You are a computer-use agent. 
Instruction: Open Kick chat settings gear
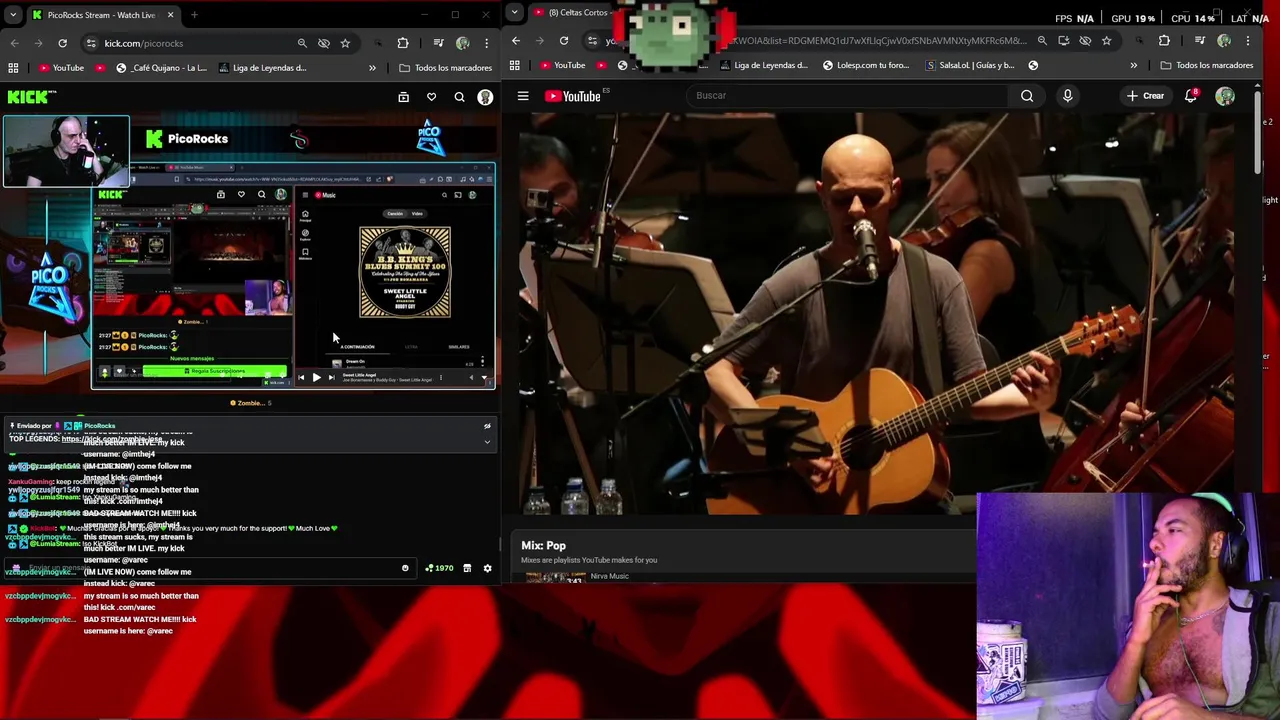coord(487,568)
